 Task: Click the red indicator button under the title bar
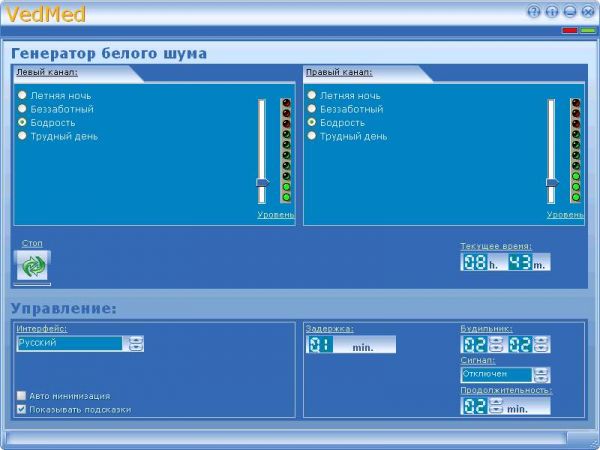569,31
